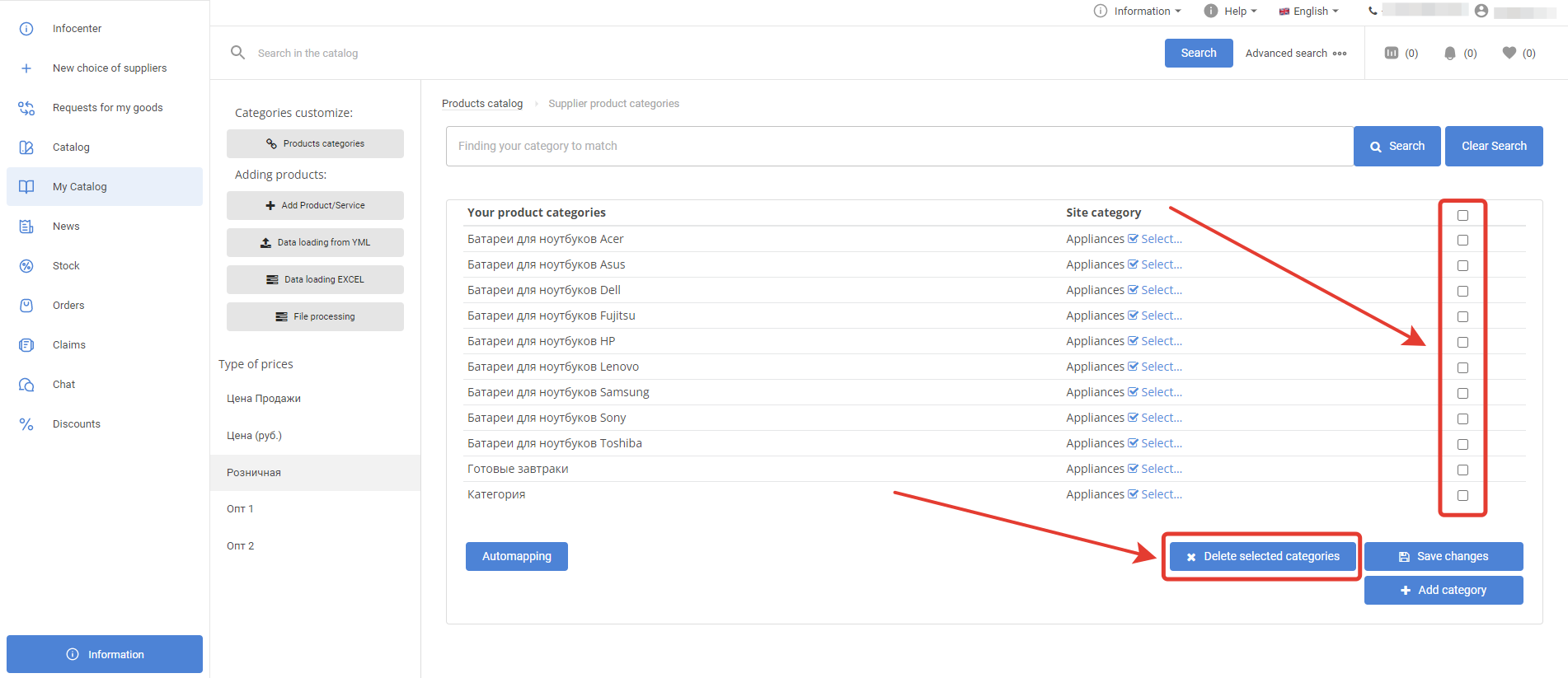Viewport: 1568px width, 678px height.
Task: Open the English language dropdown
Action: tap(1309, 11)
